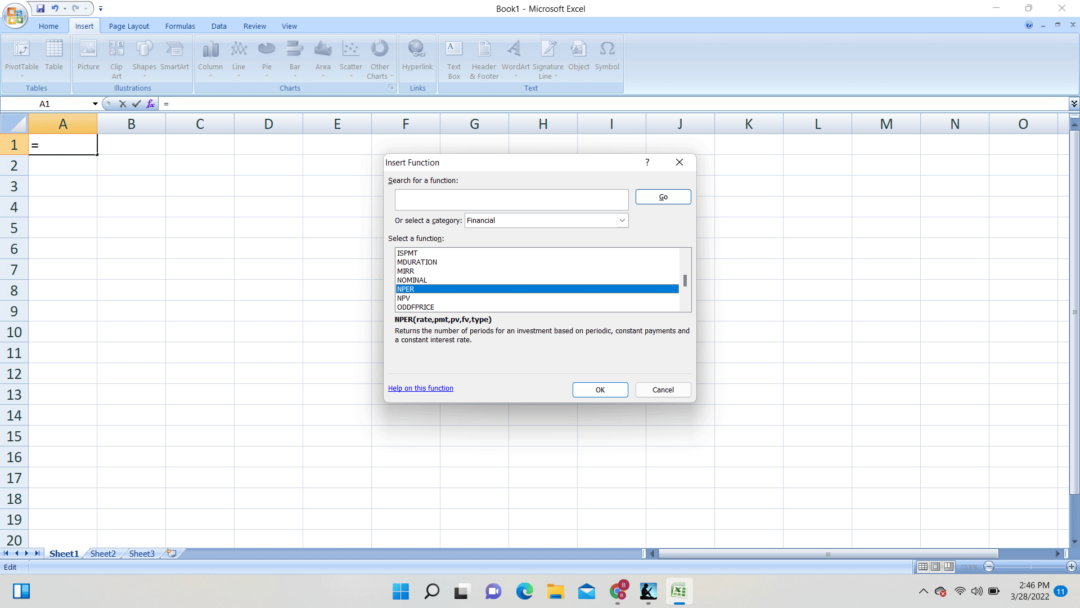Click the Office Button logo
The image size is (1080, 608).
pyautogui.click(x=15, y=15)
